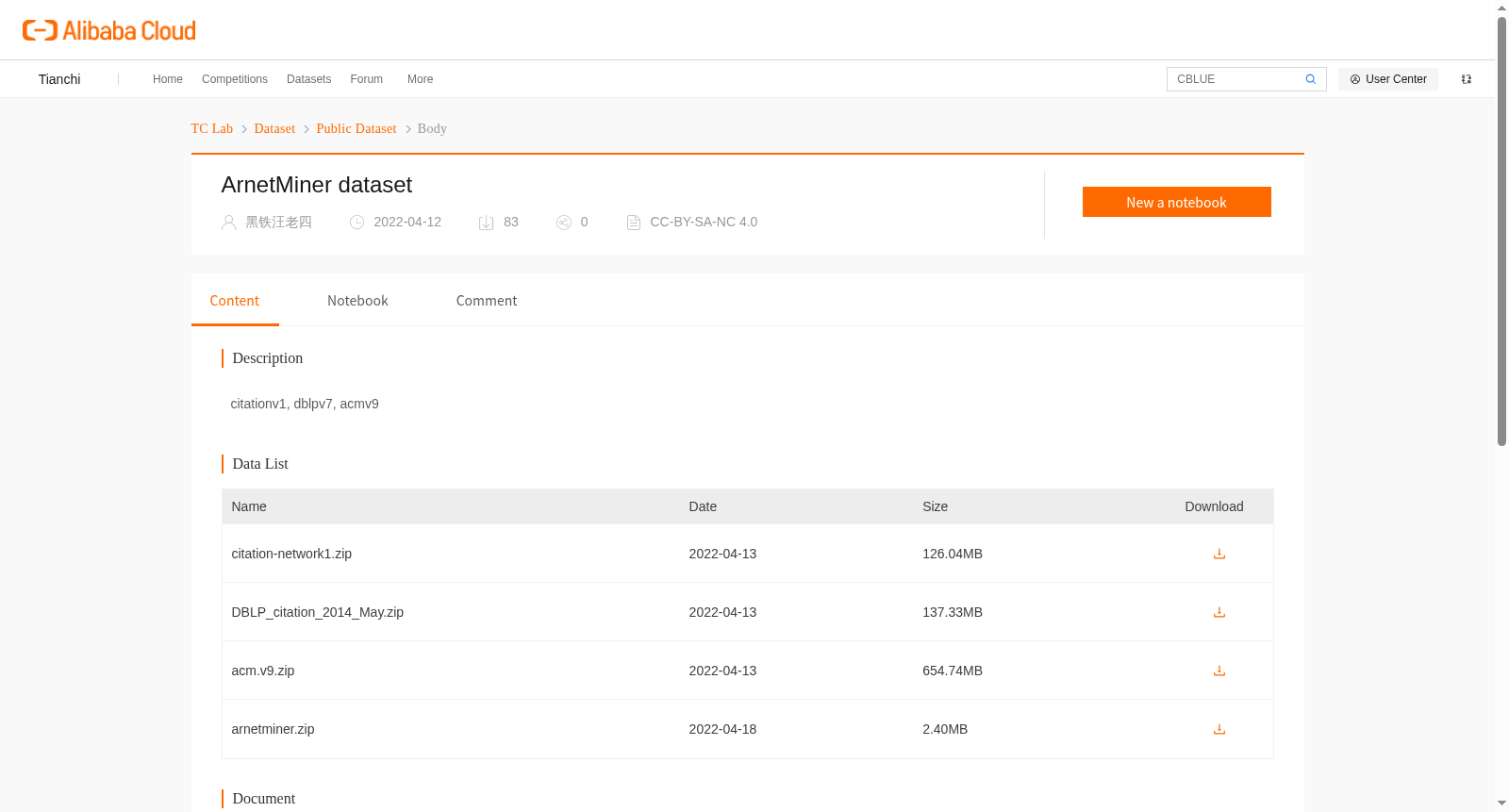Download arnetminer.zip file
The width and height of the screenshot is (1509, 812).
tap(1219, 729)
